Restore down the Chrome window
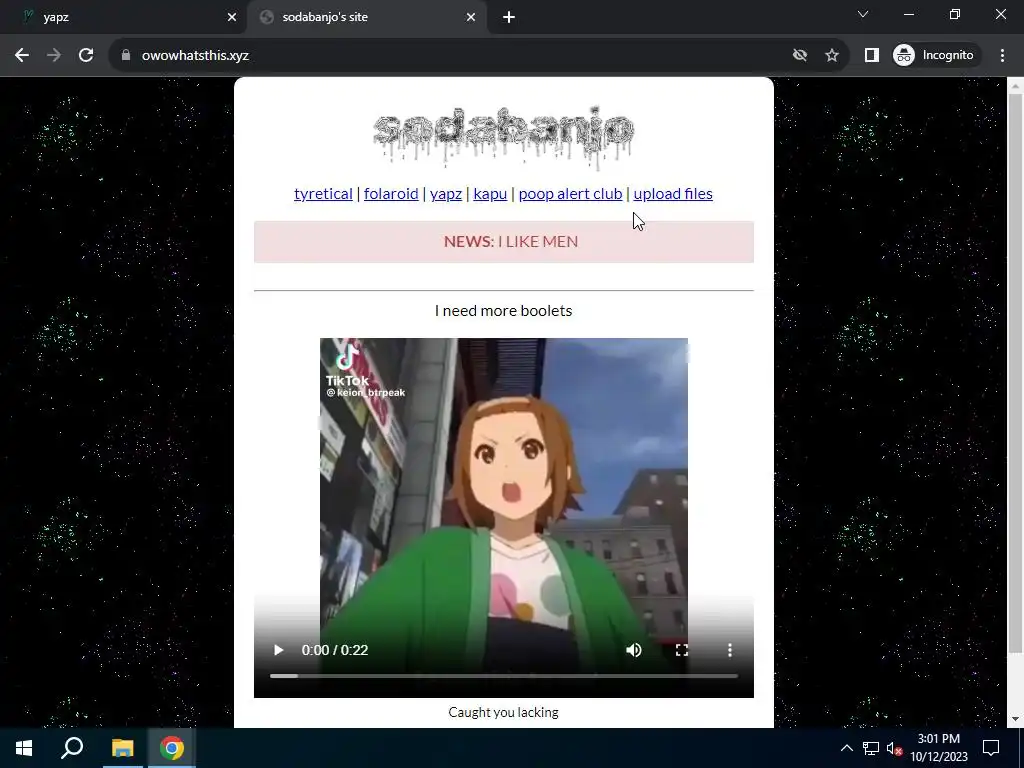 [955, 14]
